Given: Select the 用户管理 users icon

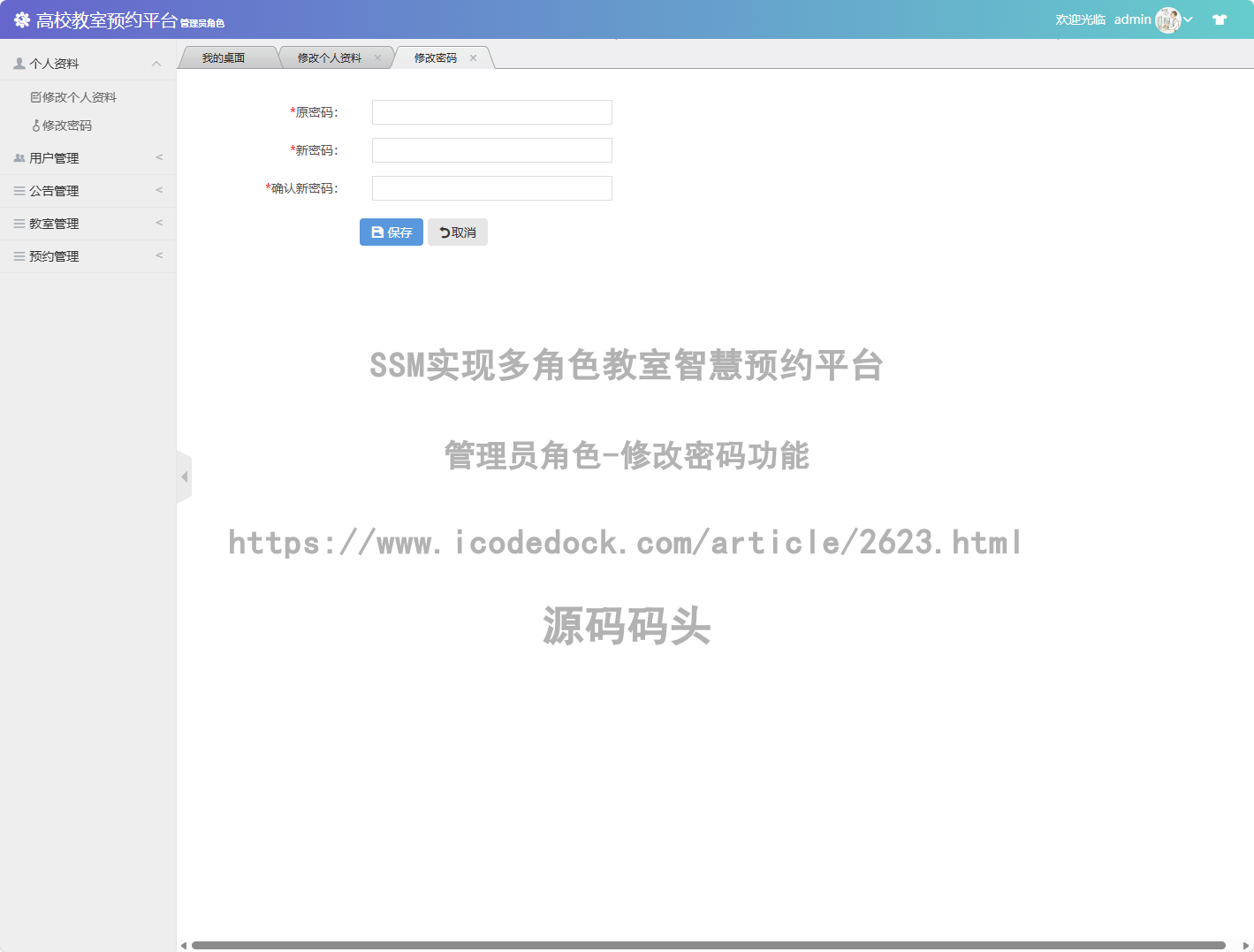Looking at the screenshot, I should point(19,157).
